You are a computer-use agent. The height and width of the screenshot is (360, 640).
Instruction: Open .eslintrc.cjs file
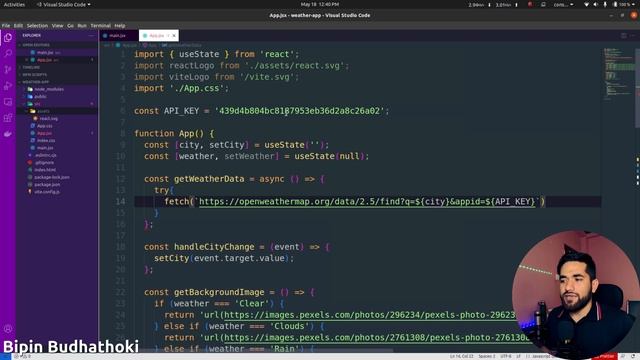click(56, 155)
